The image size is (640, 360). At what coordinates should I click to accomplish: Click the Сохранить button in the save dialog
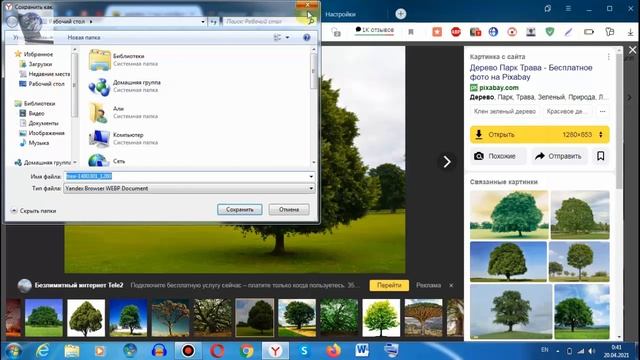click(240, 209)
